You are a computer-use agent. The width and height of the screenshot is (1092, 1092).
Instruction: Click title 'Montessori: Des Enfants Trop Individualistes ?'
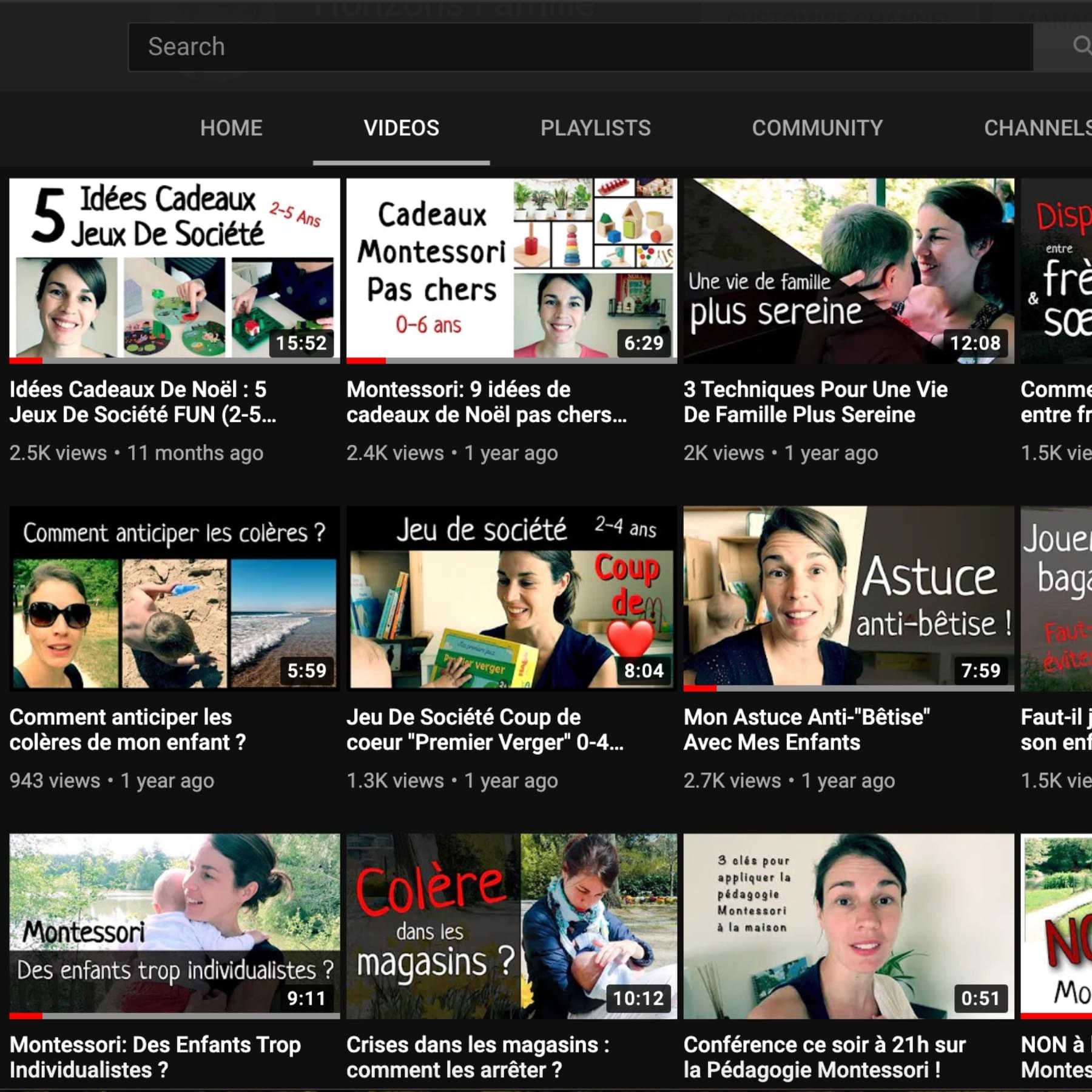[x=155, y=1057]
